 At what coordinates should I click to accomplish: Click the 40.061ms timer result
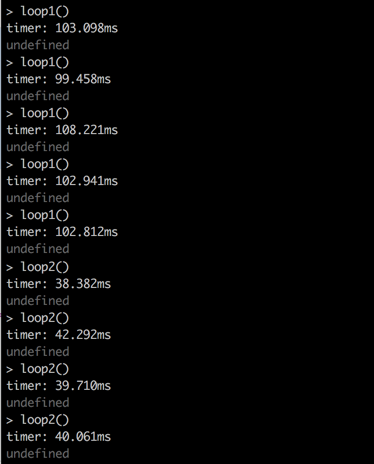(59, 437)
